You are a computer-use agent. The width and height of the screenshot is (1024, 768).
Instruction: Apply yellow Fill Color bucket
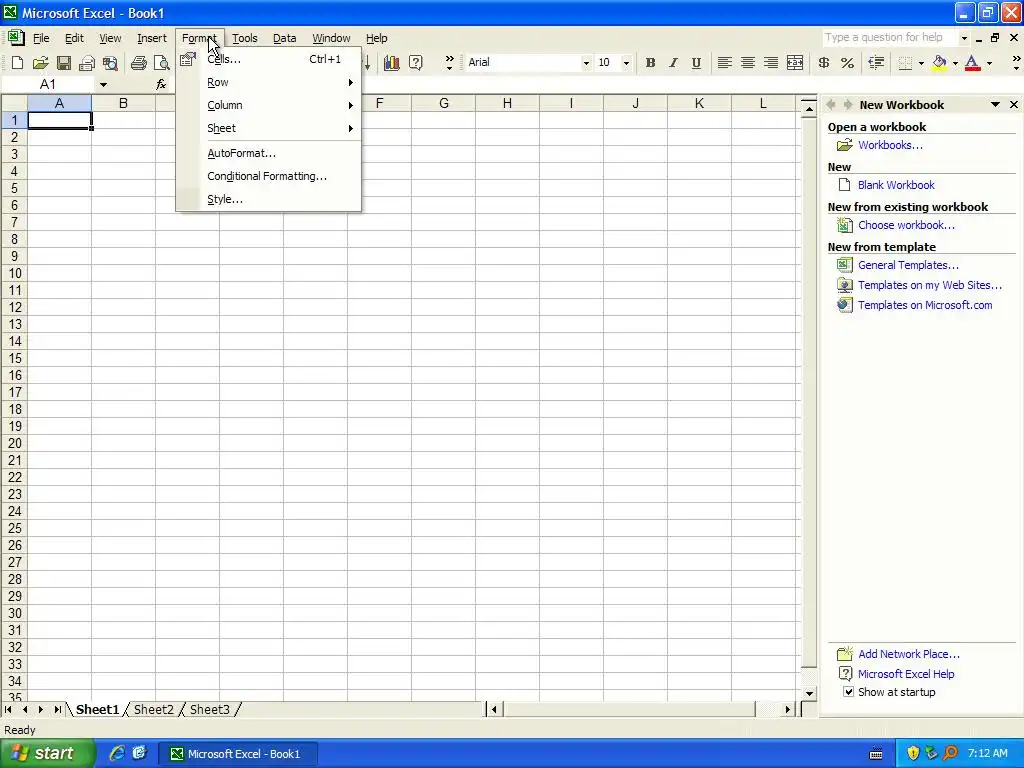click(x=940, y=63)
